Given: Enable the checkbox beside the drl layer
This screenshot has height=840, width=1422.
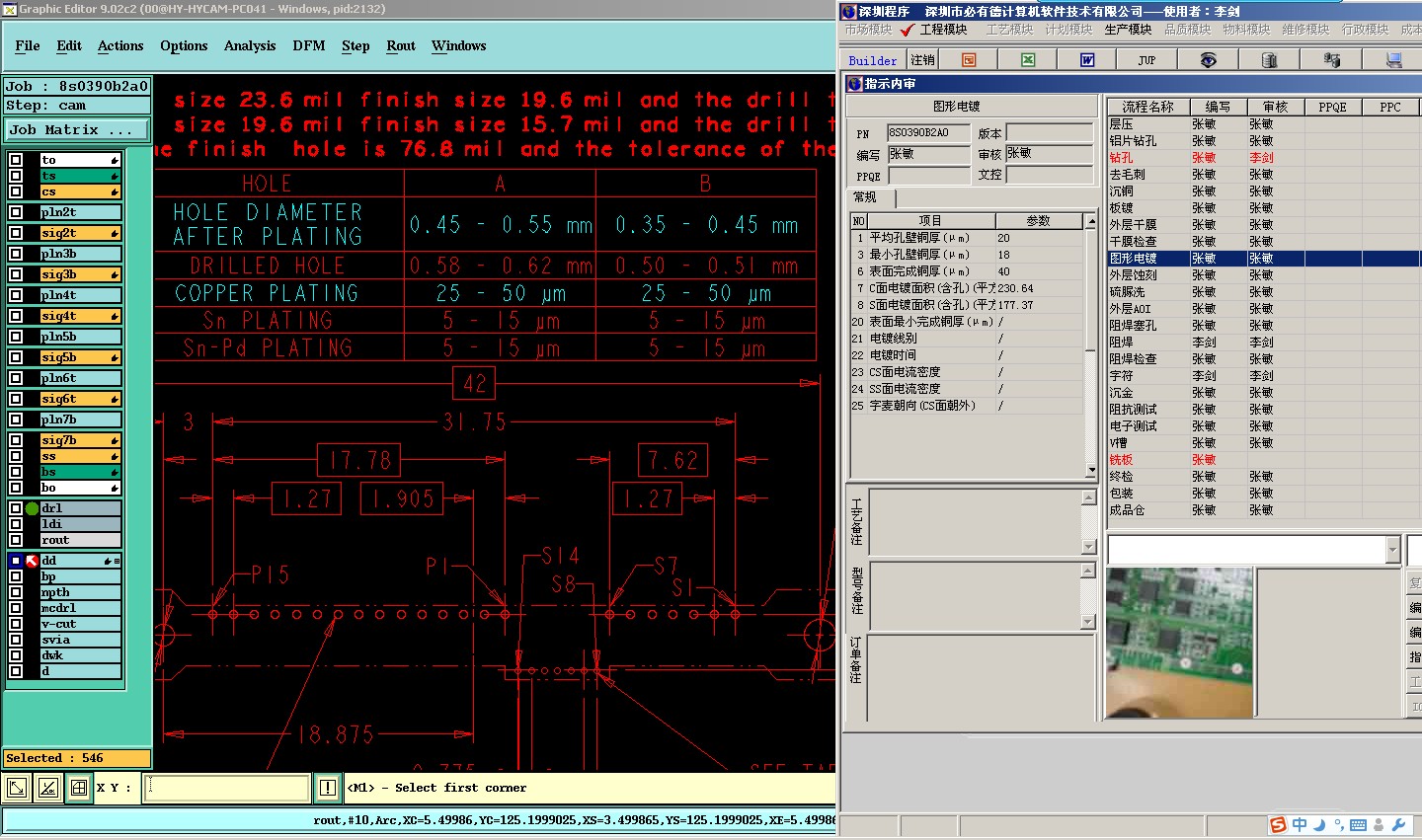Looking at the screenshot, I should [16, 508].
